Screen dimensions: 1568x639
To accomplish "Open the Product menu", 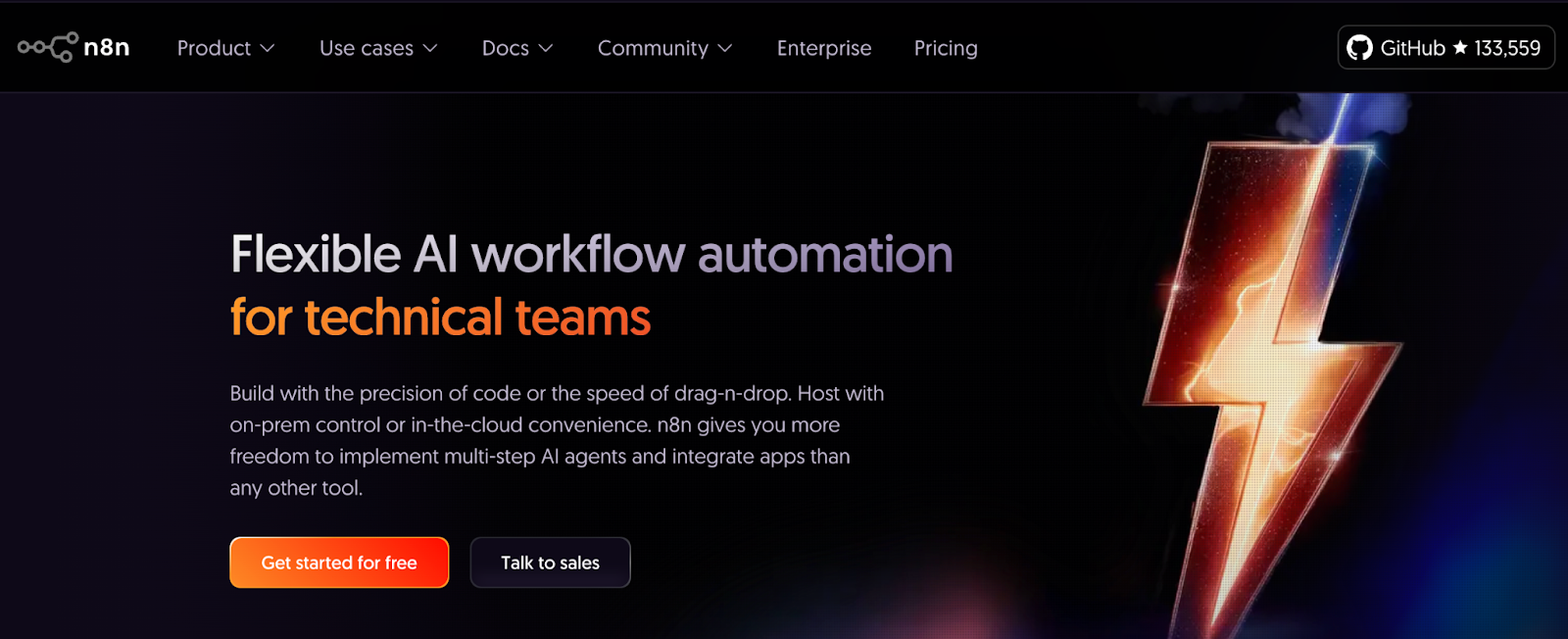I will click(x=214, y=48).
